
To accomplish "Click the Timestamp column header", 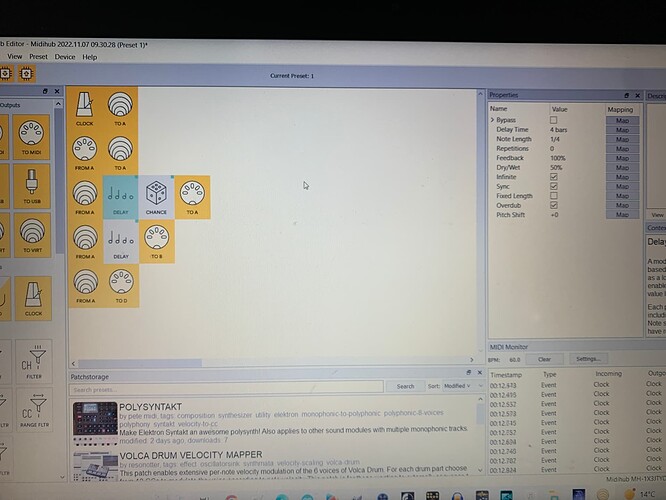I will point(506,375).
